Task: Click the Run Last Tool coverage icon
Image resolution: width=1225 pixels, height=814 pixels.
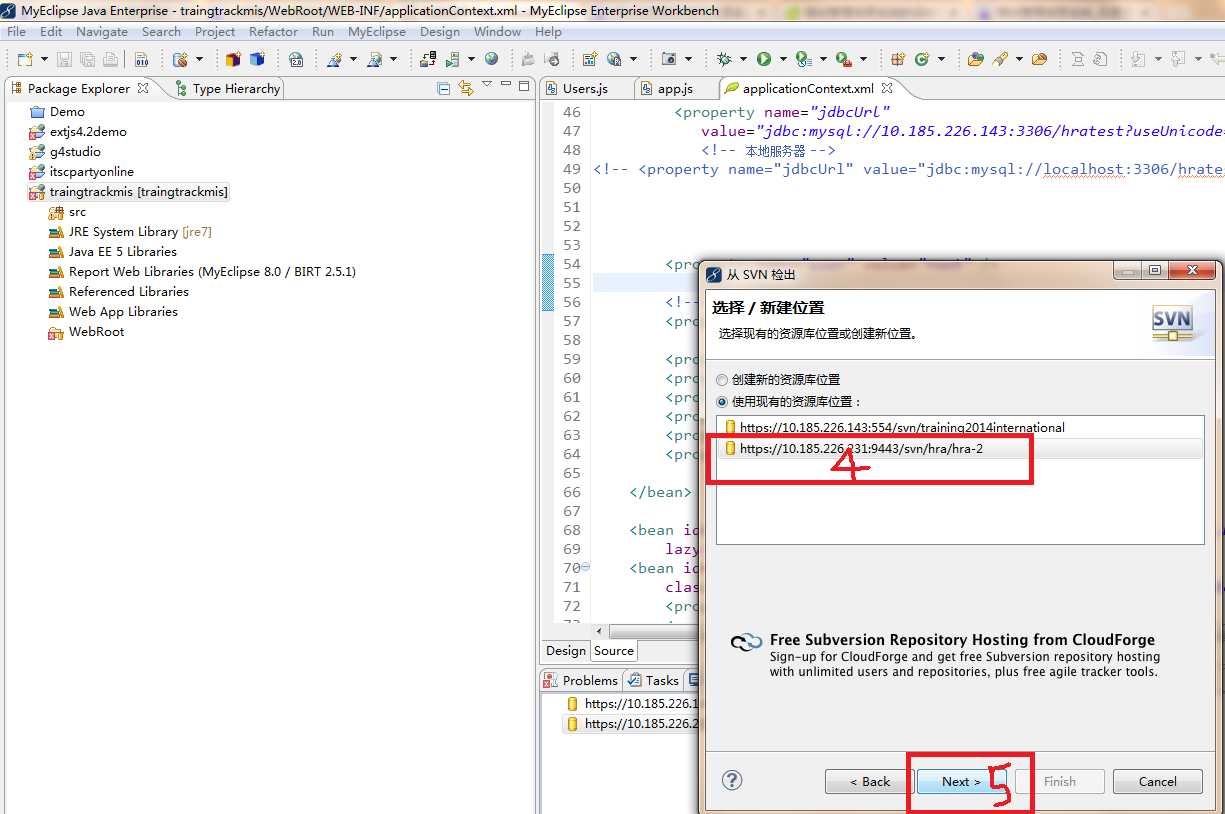Action: (x=803, y=59)
